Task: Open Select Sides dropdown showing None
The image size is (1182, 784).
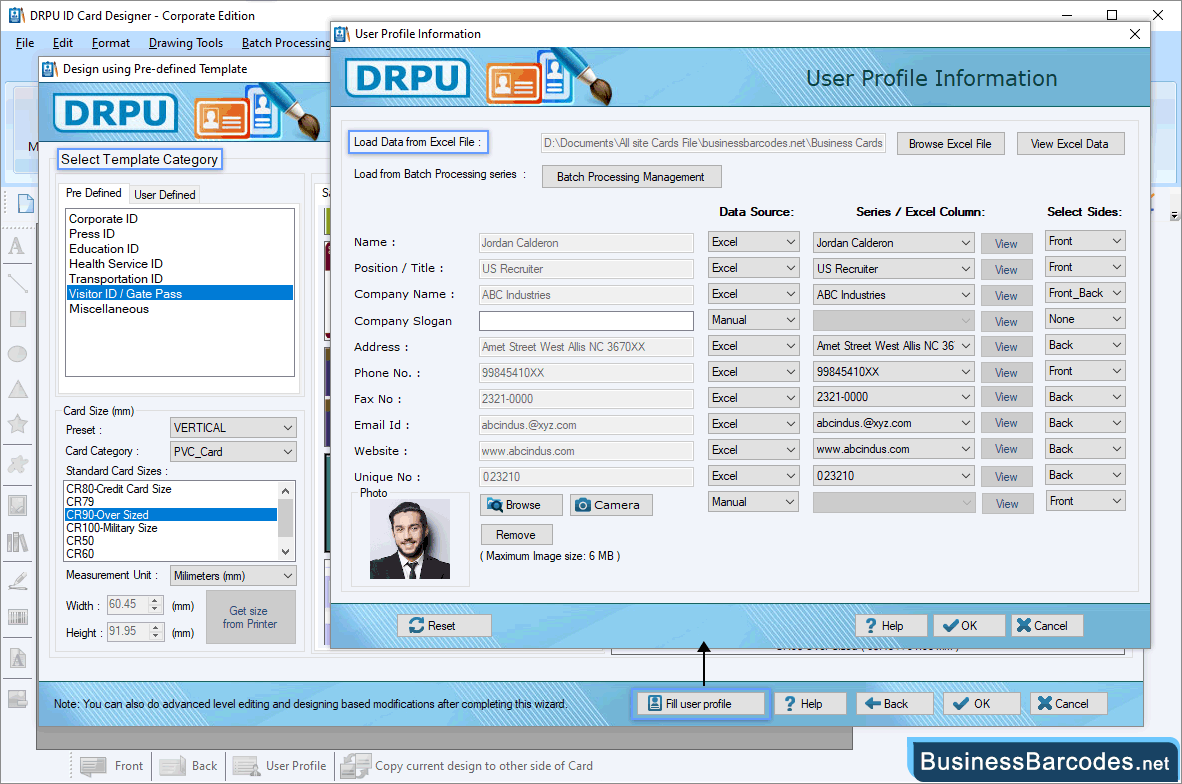Action: tap(1086, 319)
